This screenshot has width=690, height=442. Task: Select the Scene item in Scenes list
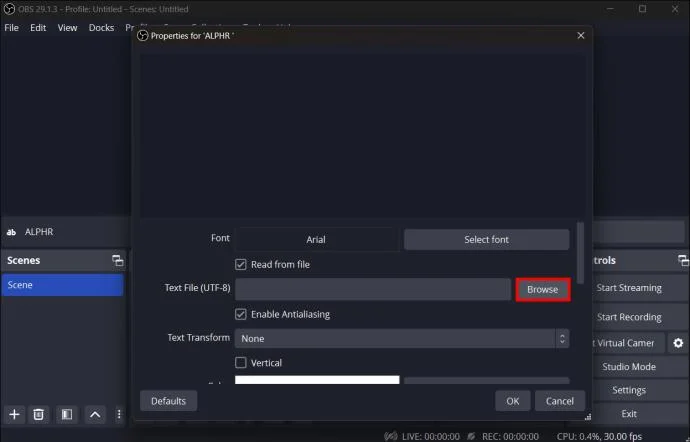(x=62, y=285)
